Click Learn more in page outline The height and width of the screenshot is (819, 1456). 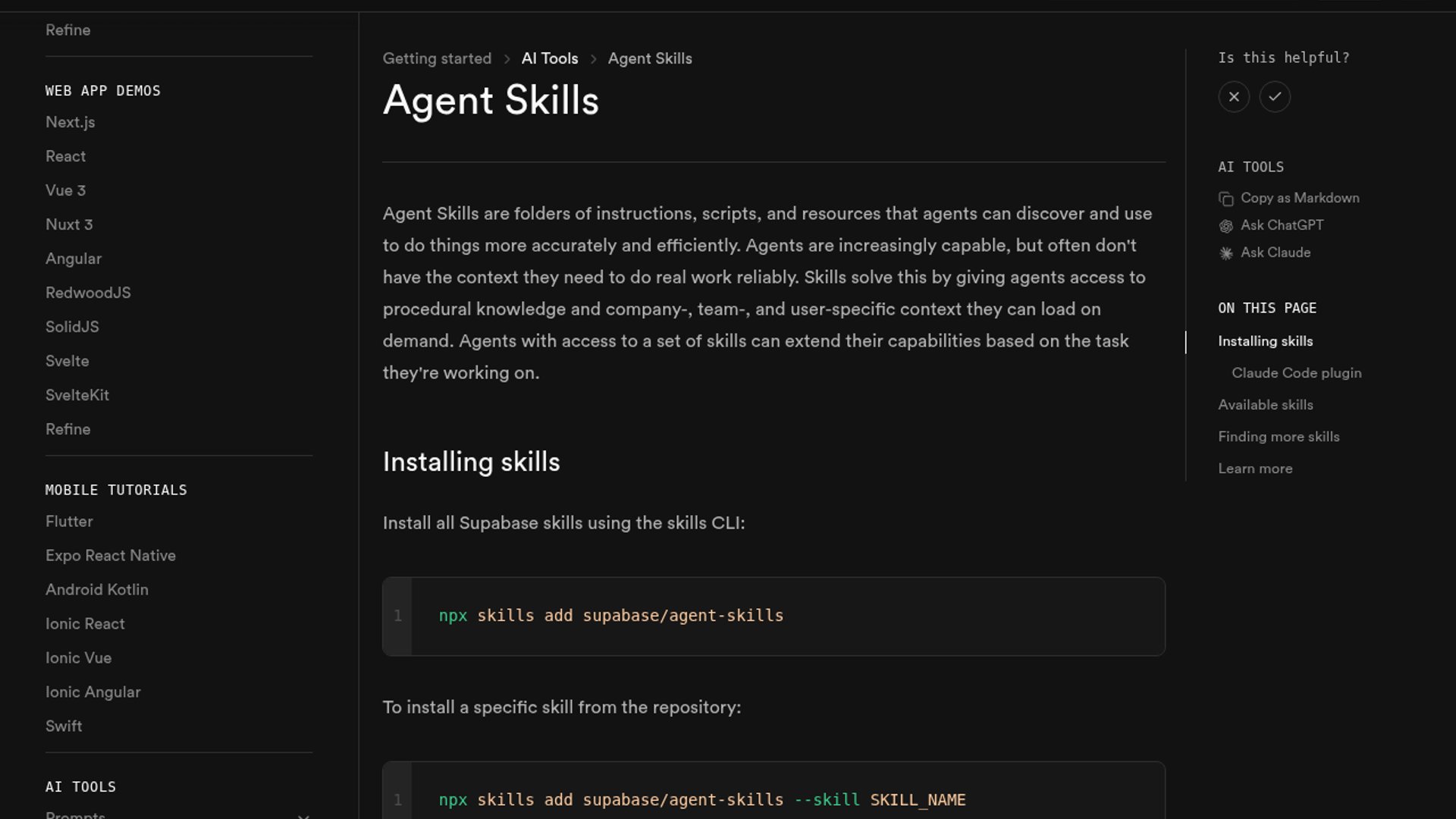(1255, 469)
